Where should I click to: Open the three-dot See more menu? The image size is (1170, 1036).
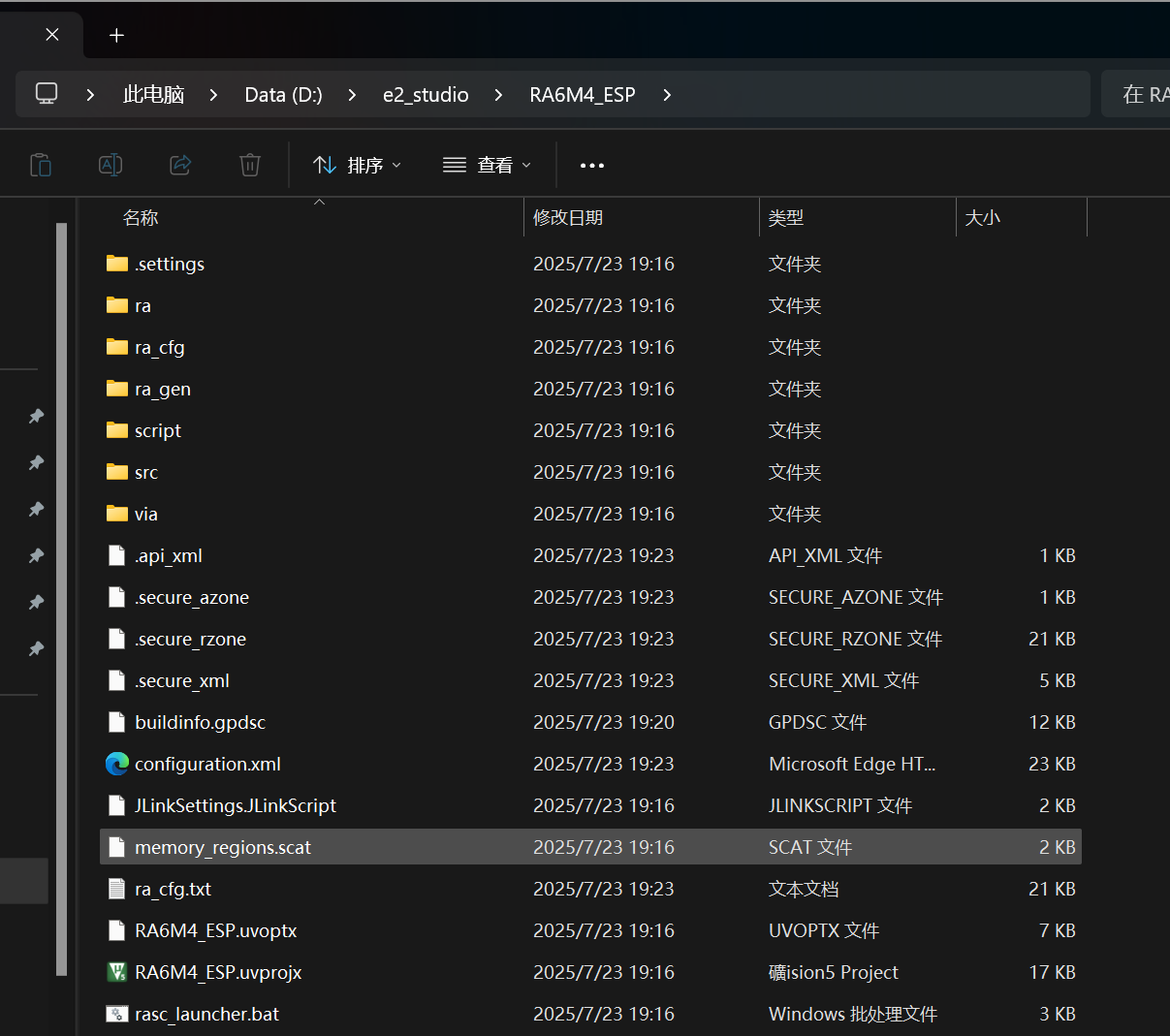pyautogui.click(x=592, y=166)
